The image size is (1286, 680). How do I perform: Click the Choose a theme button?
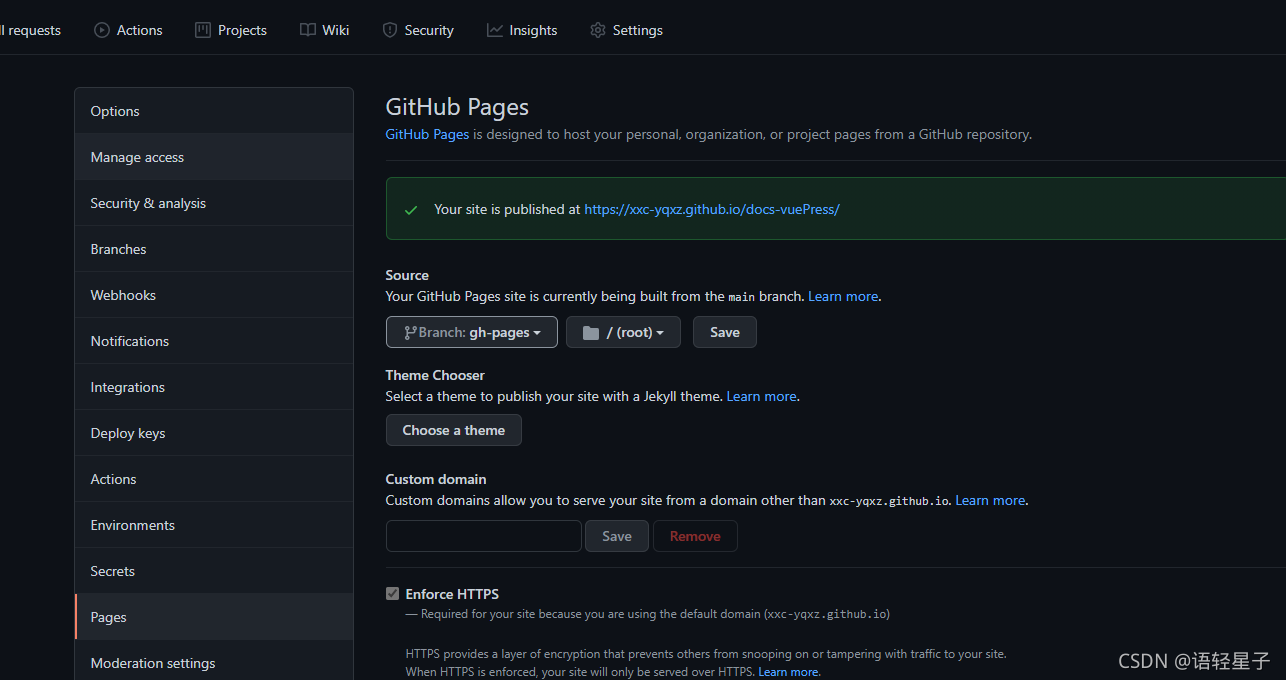(454, 430)
